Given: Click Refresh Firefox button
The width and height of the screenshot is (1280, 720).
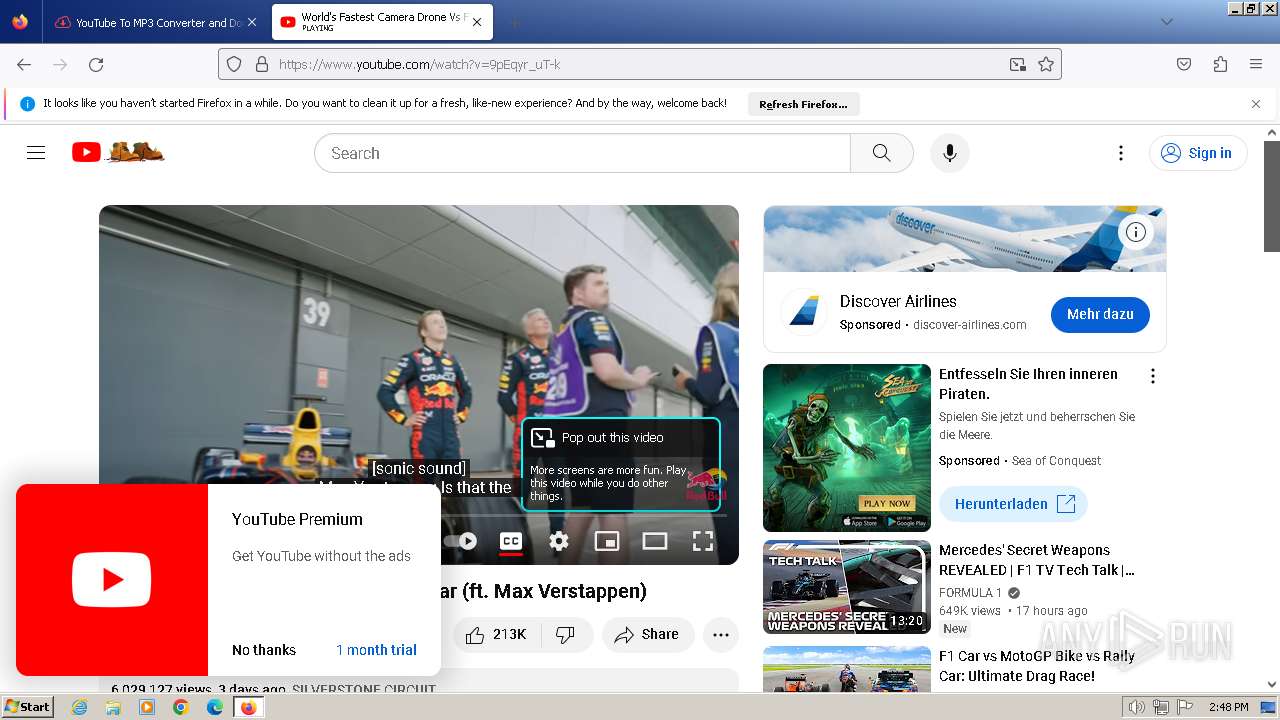Looking at the screenshot, I should pos(803,104).
